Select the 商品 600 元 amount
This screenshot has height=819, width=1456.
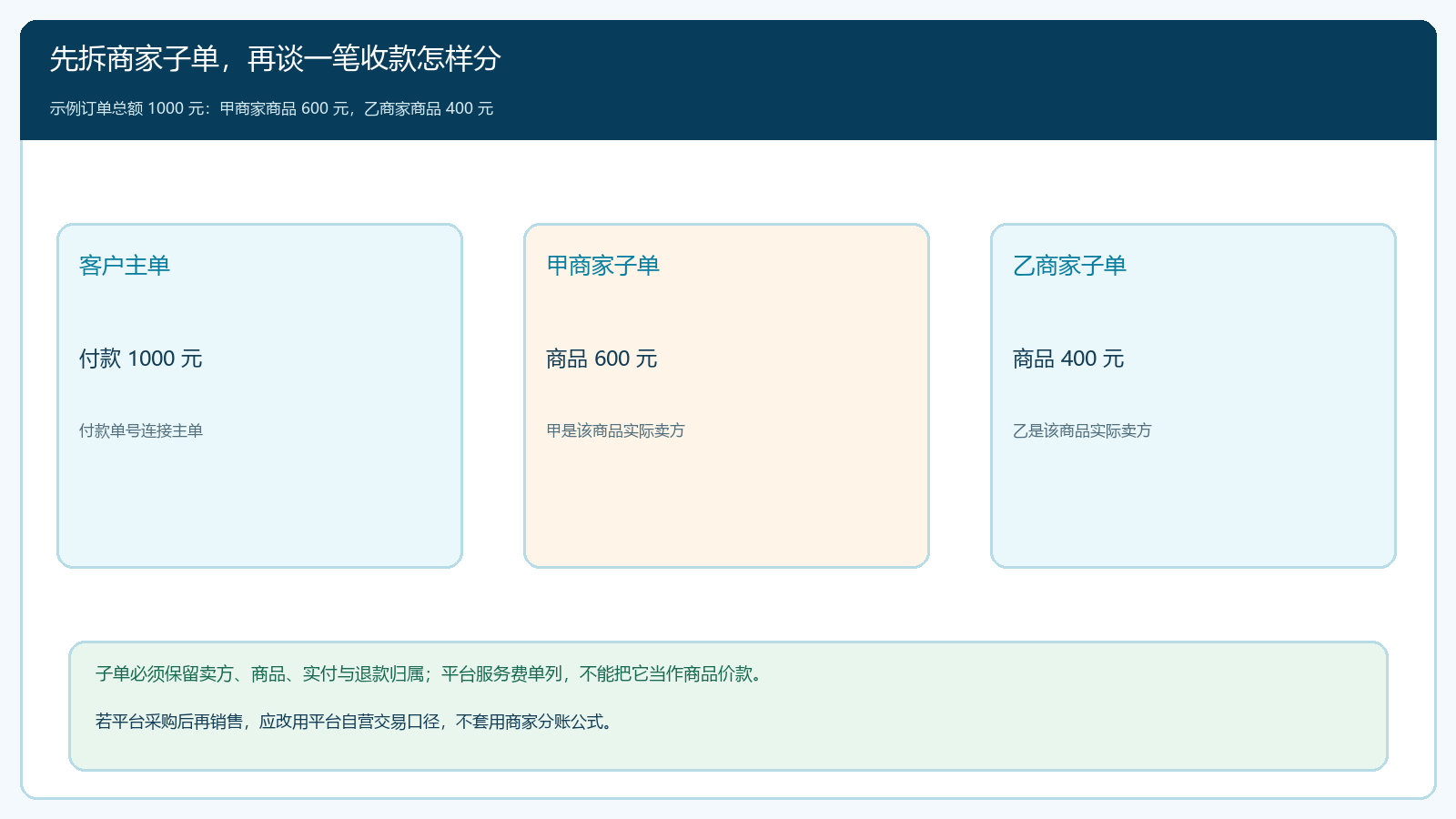tap(602, 359)
